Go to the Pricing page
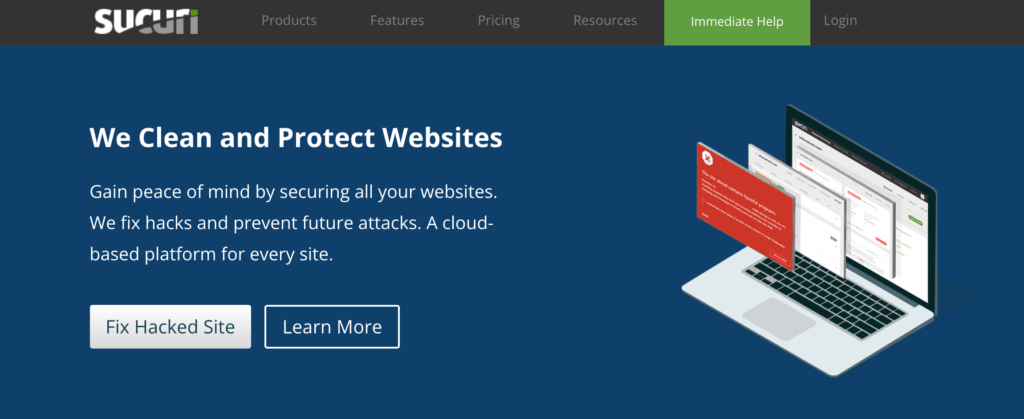This screenshot has width=1024, height=419. [498, 21]
